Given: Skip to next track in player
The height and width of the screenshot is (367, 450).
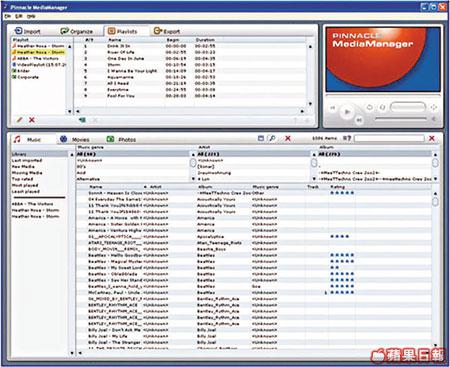Looking at the screenshot, I should pos(359,120).
